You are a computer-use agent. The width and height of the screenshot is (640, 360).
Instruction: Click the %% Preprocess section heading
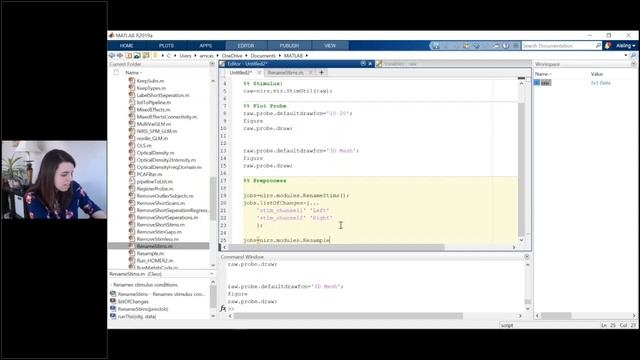tap(265, 180)
